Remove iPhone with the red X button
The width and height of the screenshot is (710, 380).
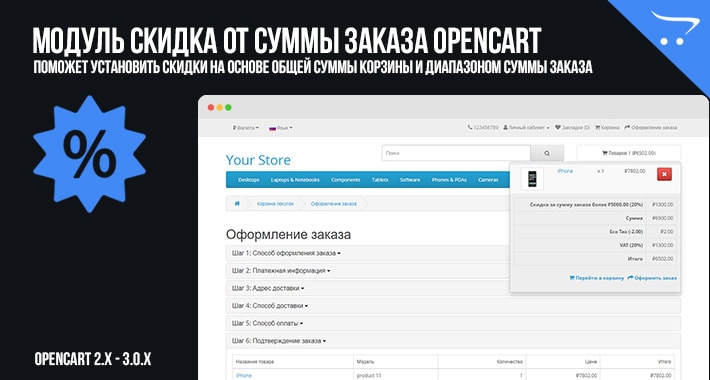point(664,174)
